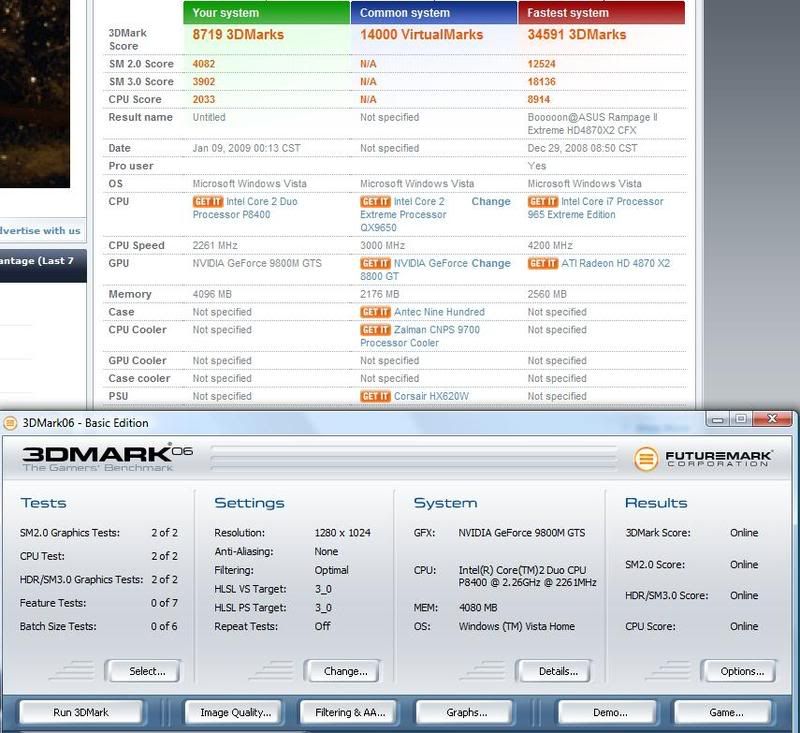
Task: Click the Change... button under Settings
Action: coord(342,671)
